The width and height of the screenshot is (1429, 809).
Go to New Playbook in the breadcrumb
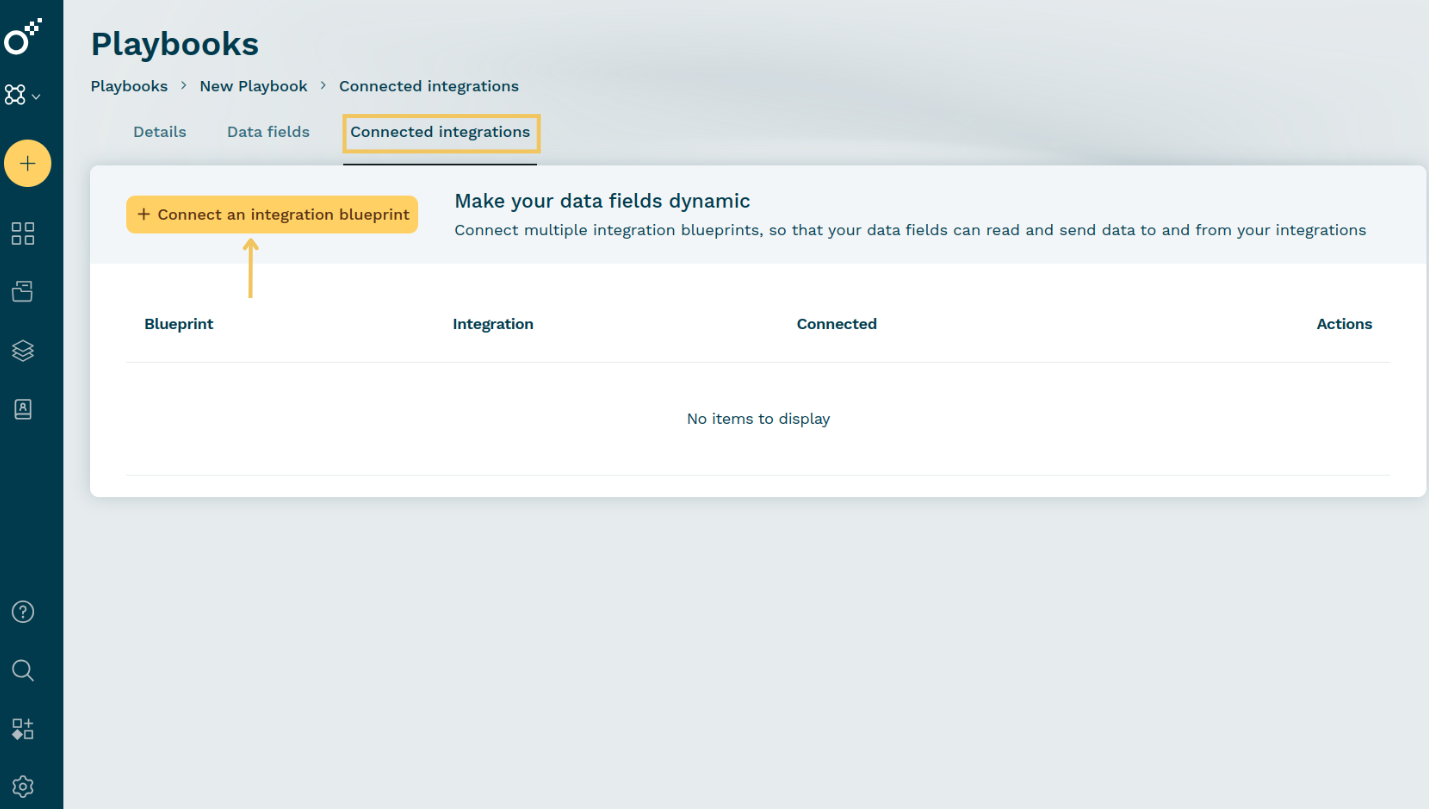tap(253, 86)
